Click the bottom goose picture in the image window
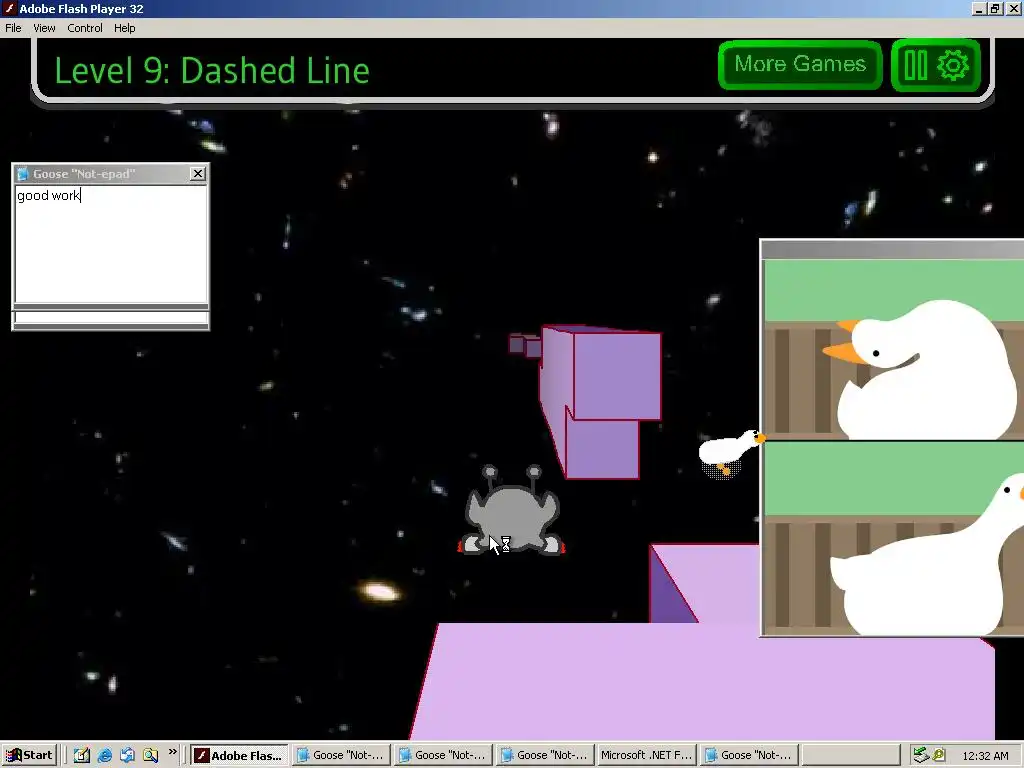Image resolution: width=1024 pixels, height=768 pixels. (894, 537)
